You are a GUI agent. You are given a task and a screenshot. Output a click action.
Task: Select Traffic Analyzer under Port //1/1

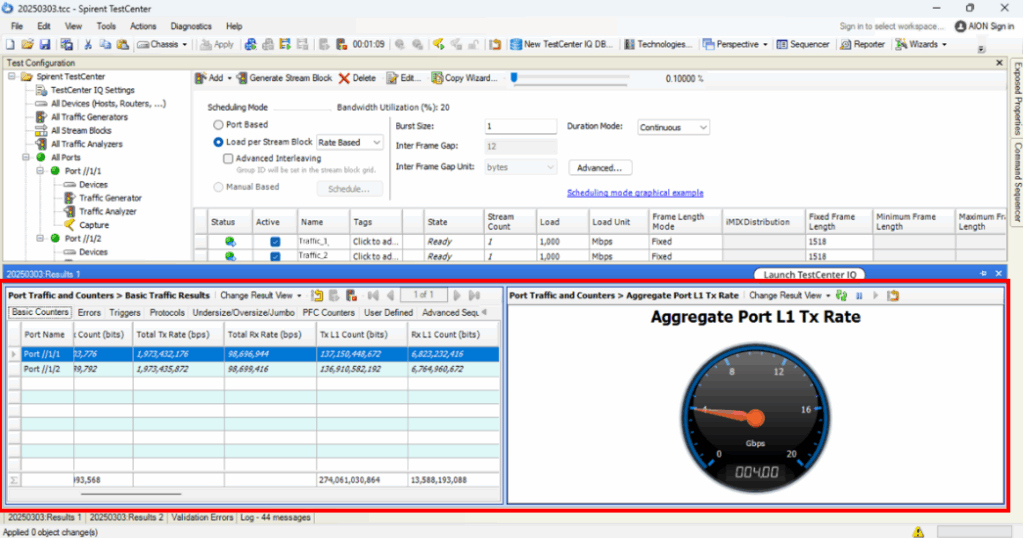click(108, 212)
